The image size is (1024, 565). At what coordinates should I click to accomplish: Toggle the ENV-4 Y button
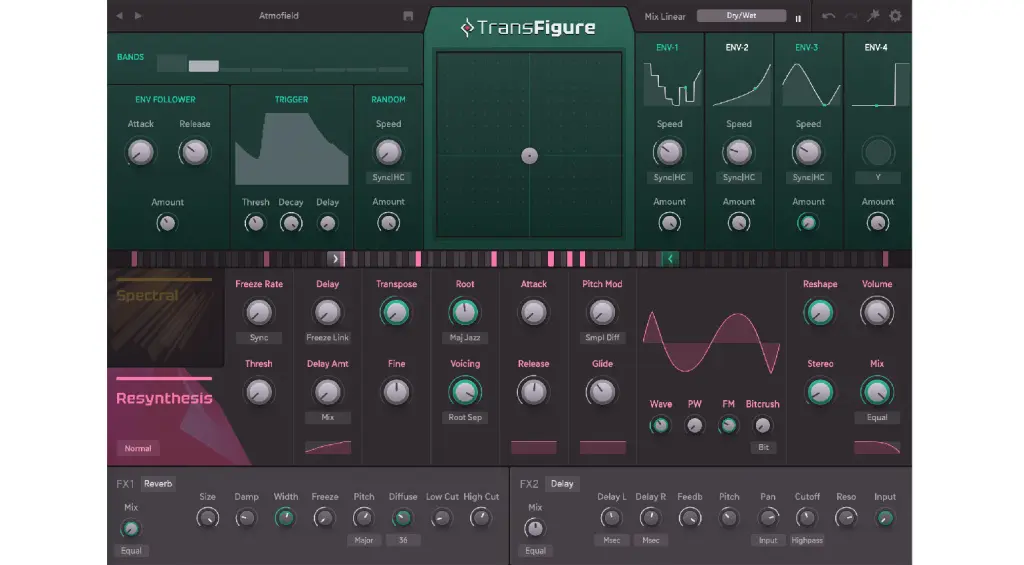pyautogui.click(x=878, y=178)
